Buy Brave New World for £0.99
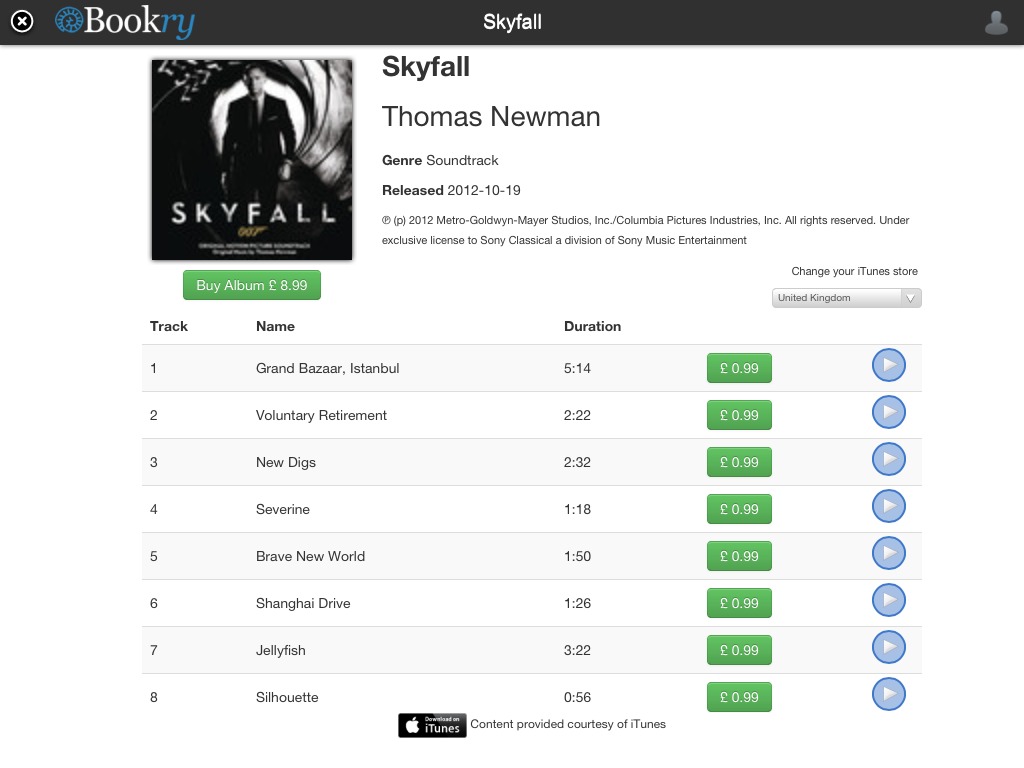Image resolution: width=1024 pixels, height=768 pixels. (x=739, y=556)
